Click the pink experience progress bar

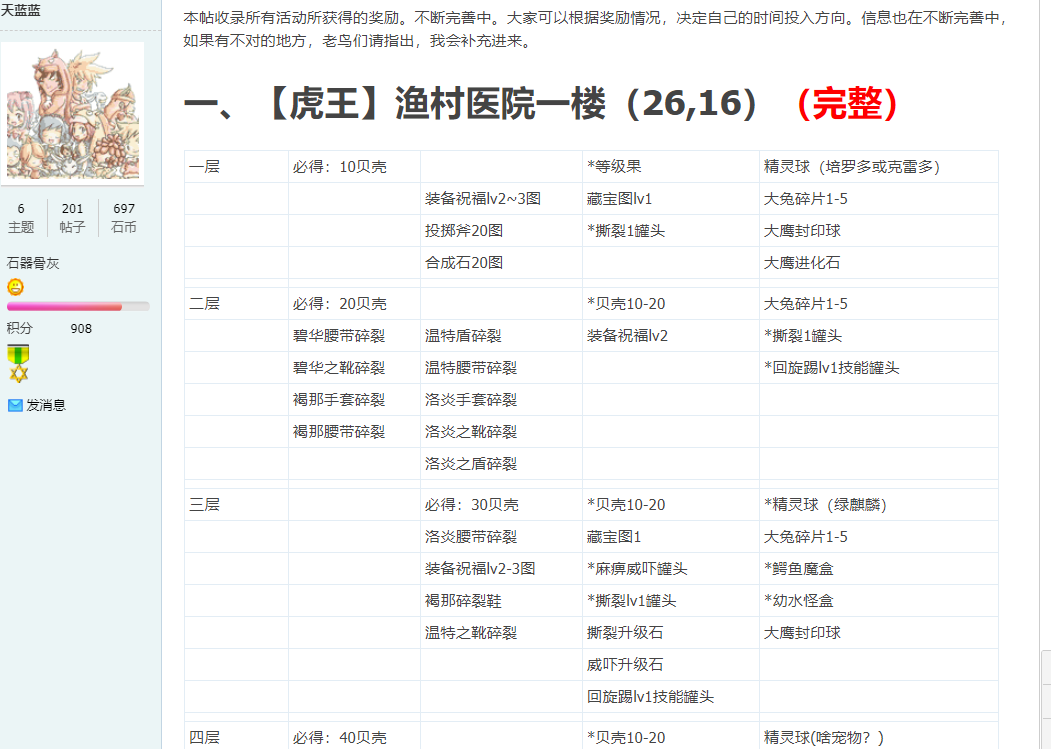[78, 306]
